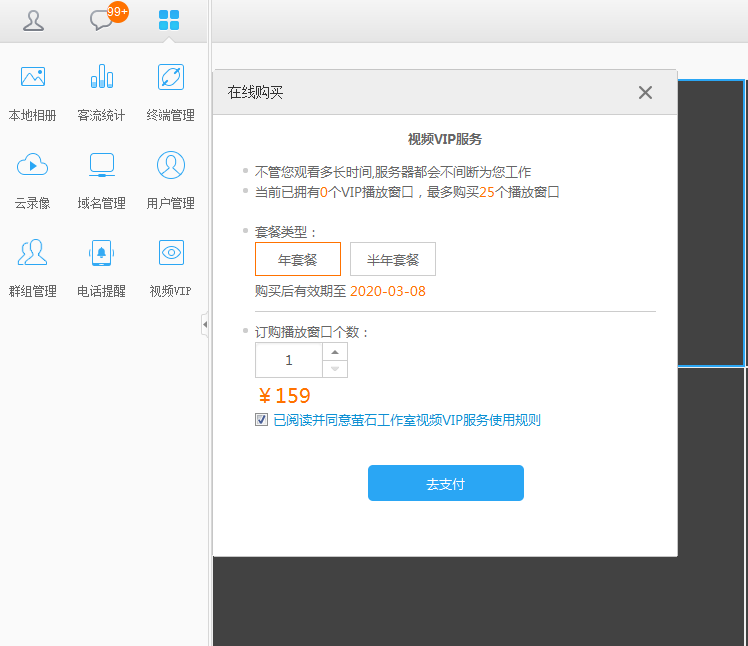Image resolution: width=748 pixels, height=646 pixels.
Task: Click the 去支付 pay button
Action: pos(445,483)
